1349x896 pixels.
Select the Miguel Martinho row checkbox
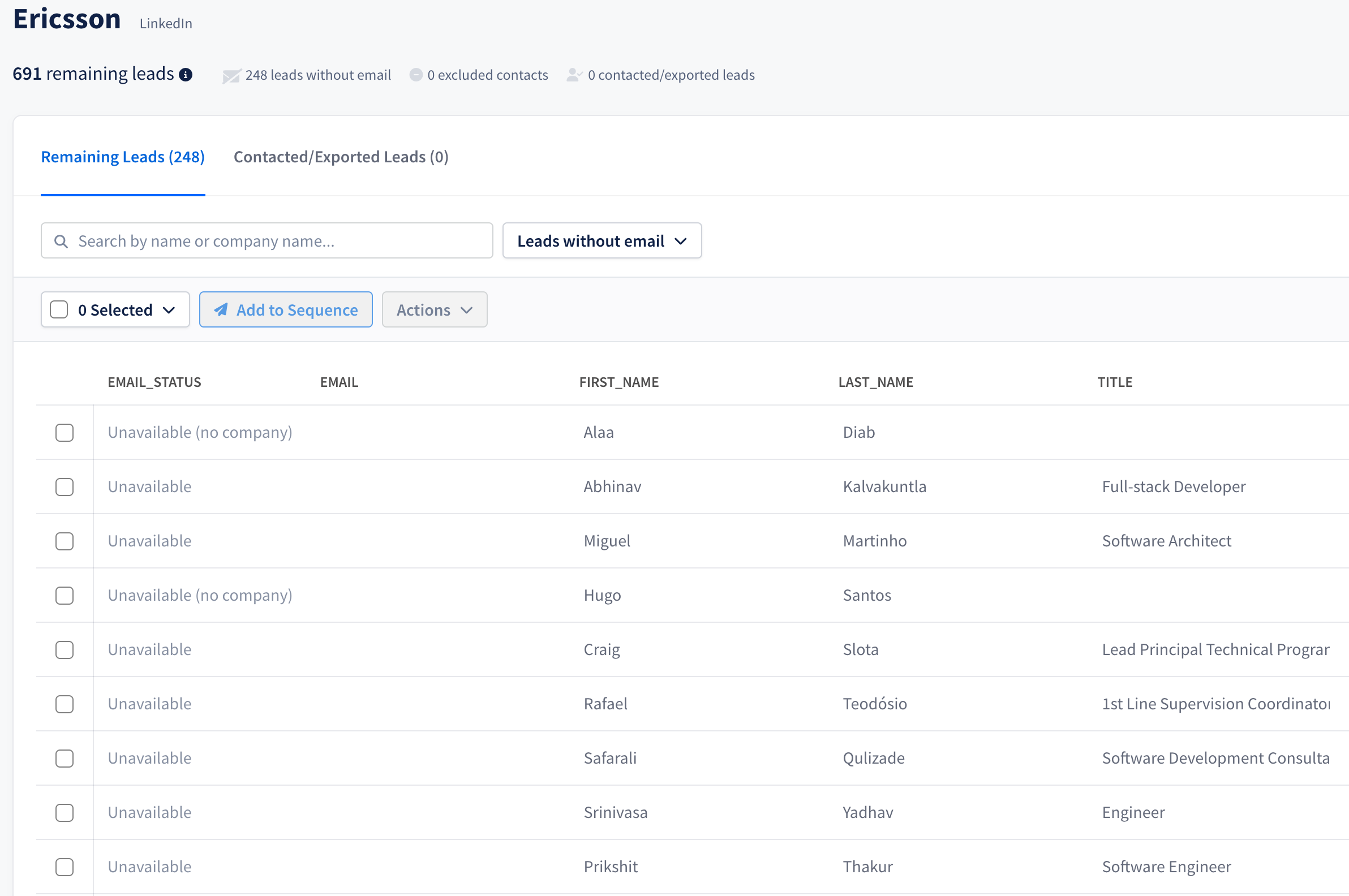click(x=65, y=541)
